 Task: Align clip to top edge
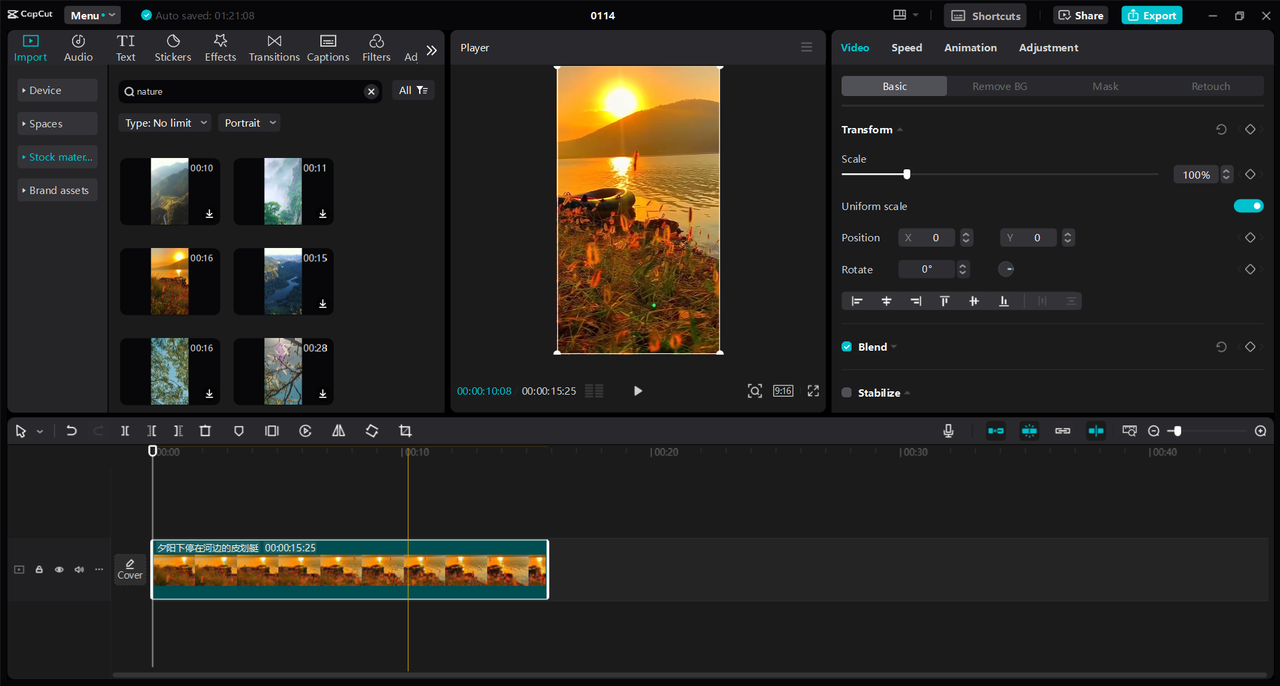(x=944, y=301)
